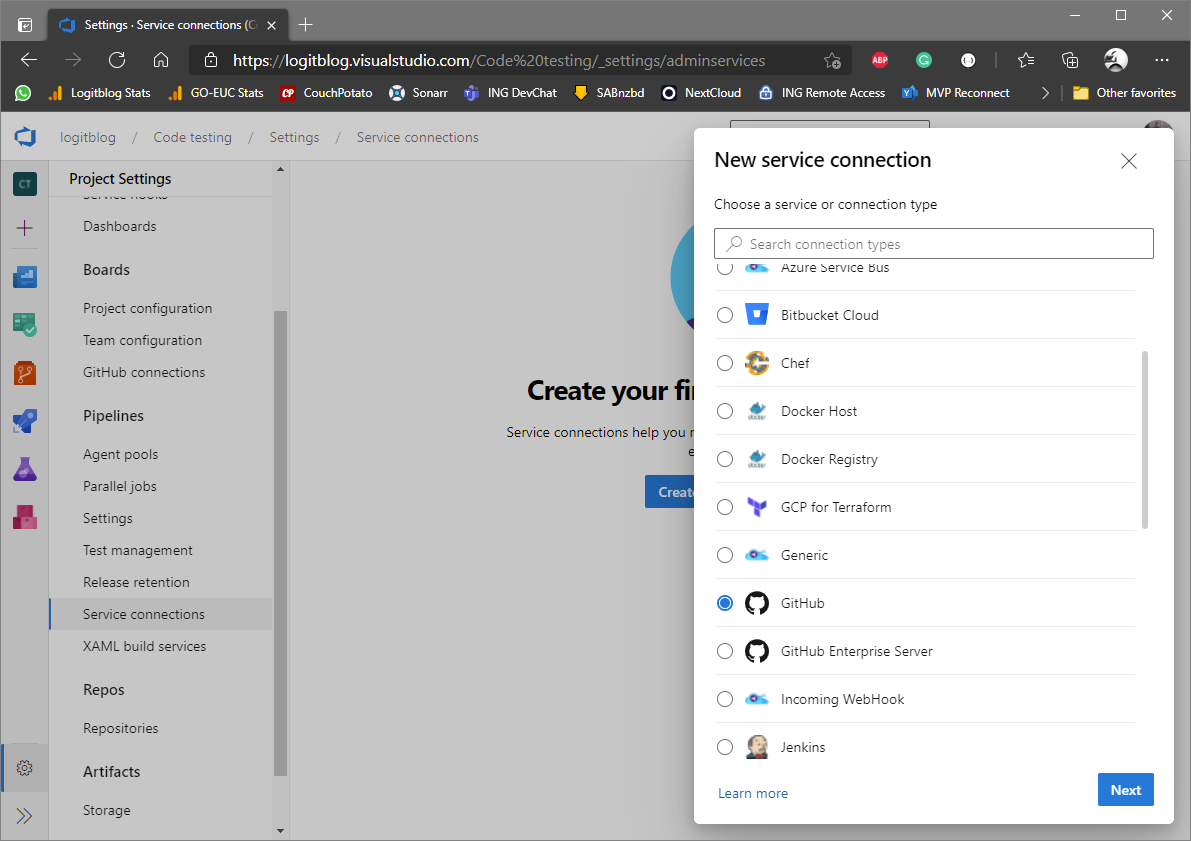Open Parallel jobs settings

[x=120, y=486]
